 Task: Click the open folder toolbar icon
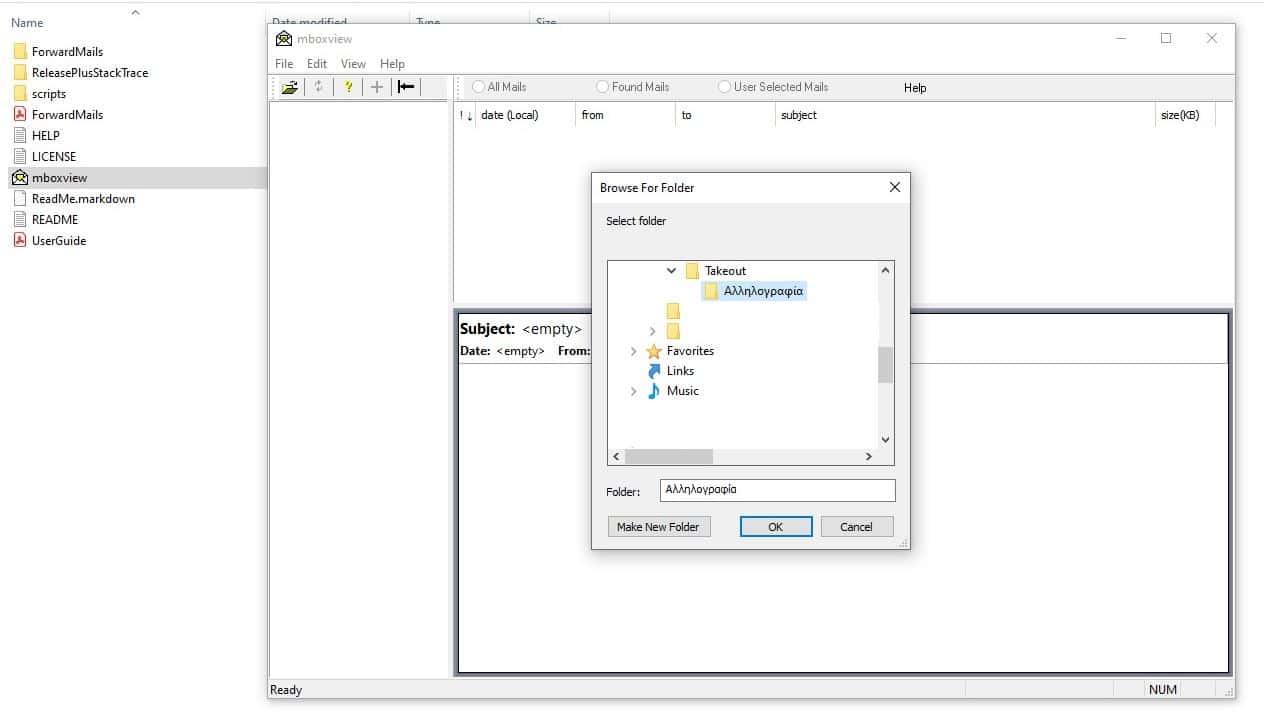pyautogui.click(x=289, y=87)
